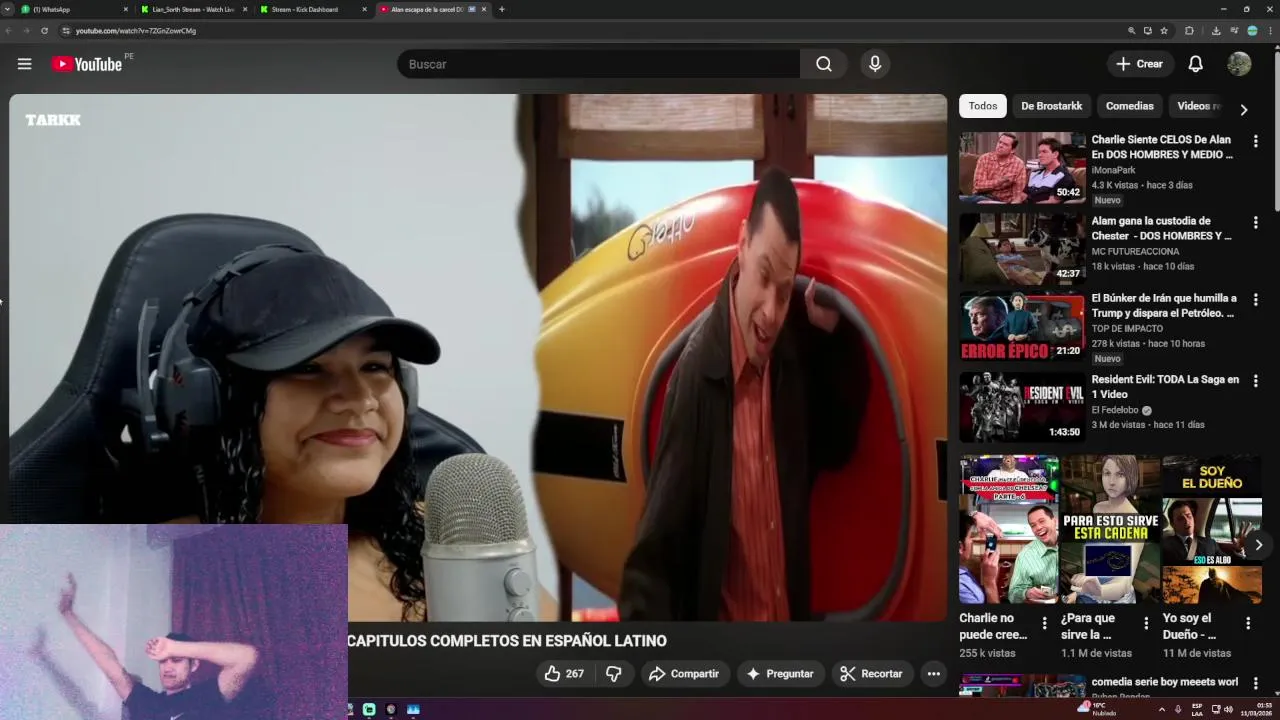Open browser downloads icon
Screen dimensions: 1280x720
point(1216,31)
